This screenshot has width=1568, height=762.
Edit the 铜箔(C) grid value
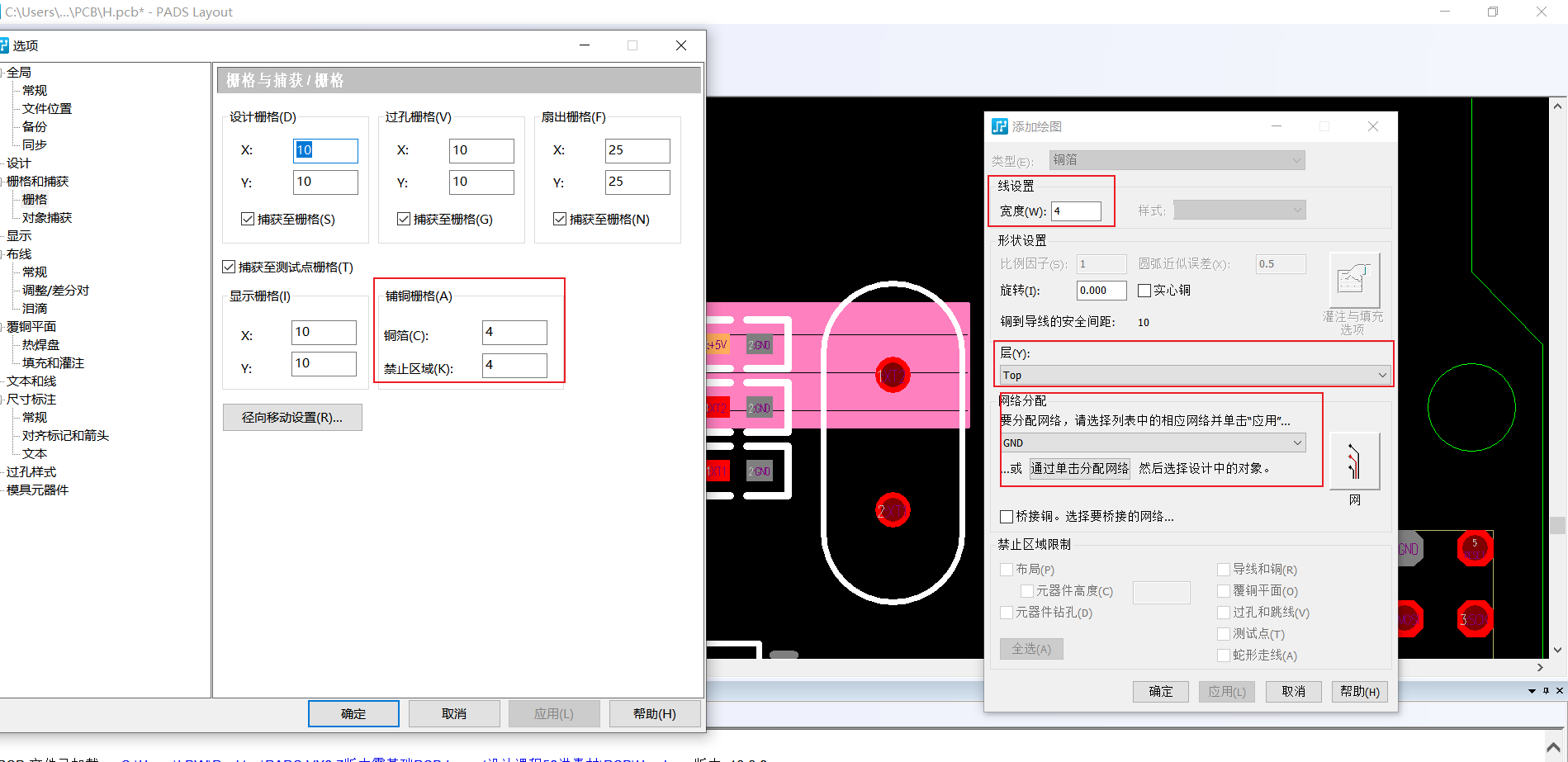coord(514,332)
